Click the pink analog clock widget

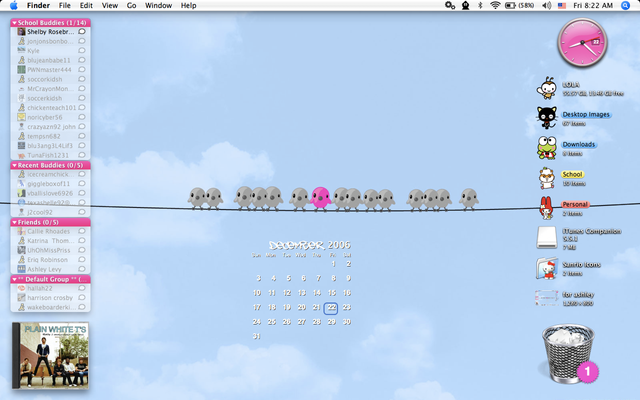(x=582, y=43)
